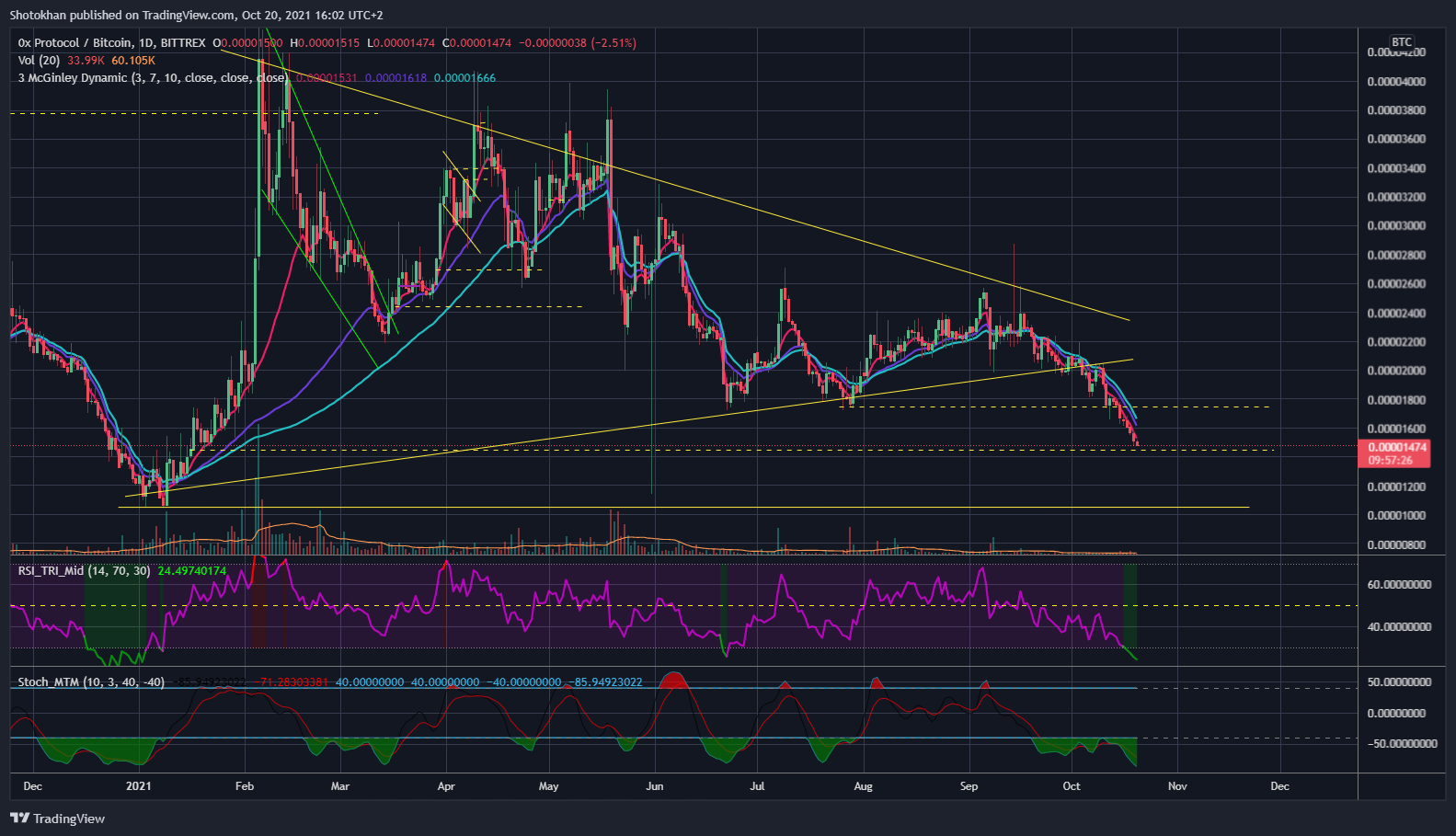Click the change value '-0.00000038 (-2.51%)'
Viewport: 1456px width, 836px height.
[x=578, y=43]
